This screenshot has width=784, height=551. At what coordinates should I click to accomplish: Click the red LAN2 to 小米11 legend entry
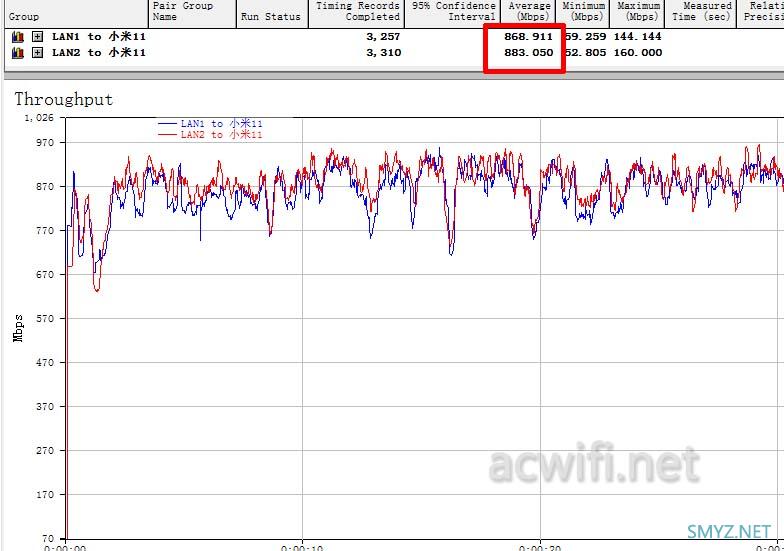pos(210,134)
